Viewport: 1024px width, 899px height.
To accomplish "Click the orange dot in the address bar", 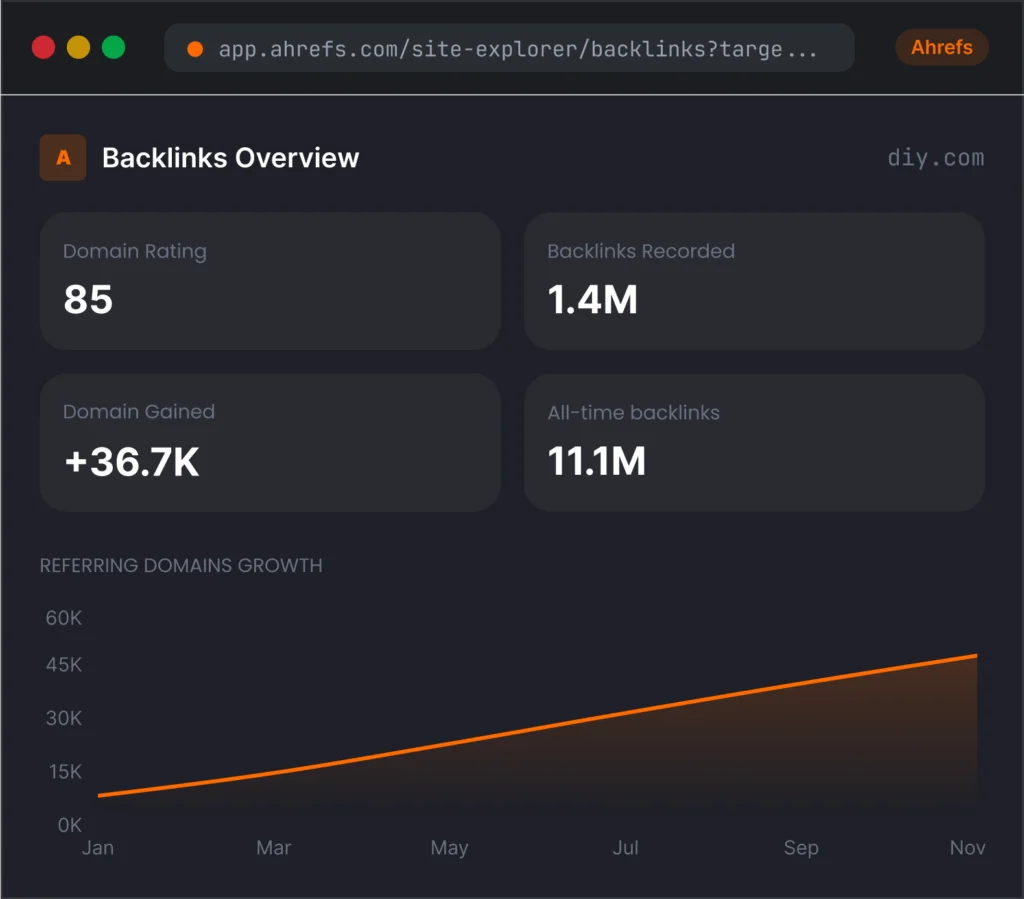I will pos(195,49).
